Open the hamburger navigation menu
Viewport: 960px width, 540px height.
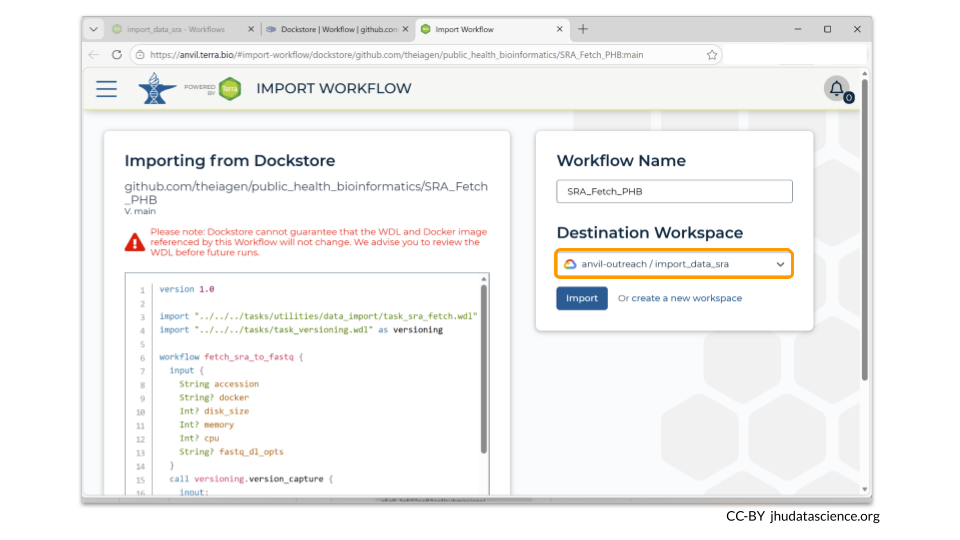[107, 89]
